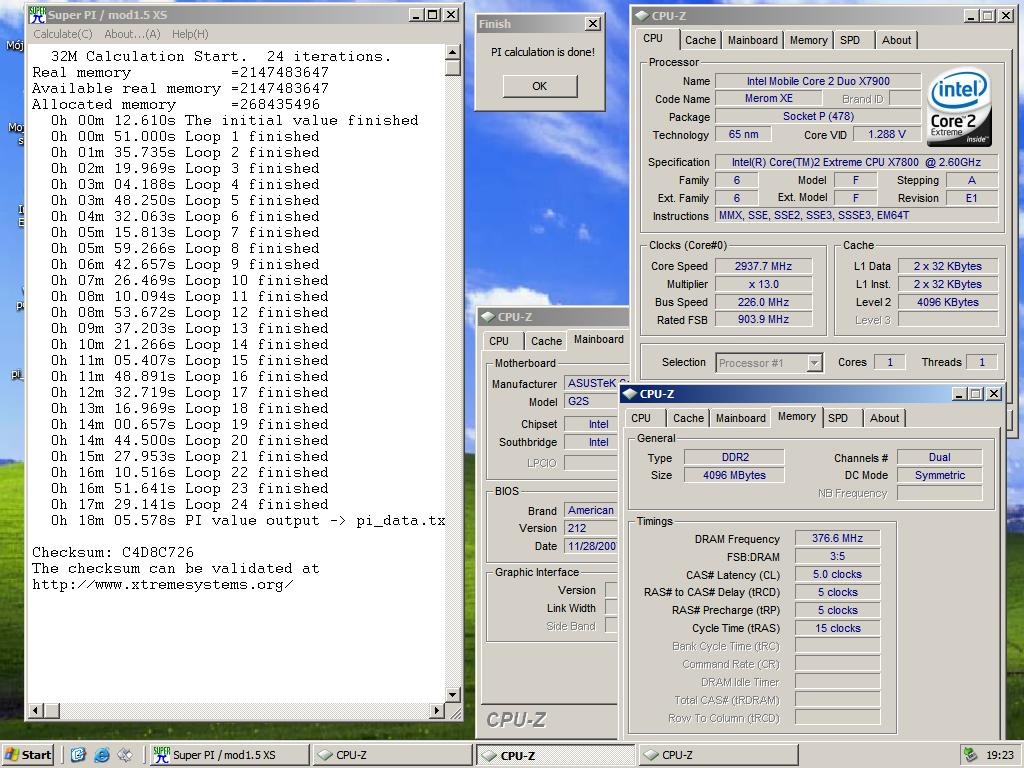Image resolution: width=1024 pixels, height=768 pixels.
Task: Click the Rated FSB value 903.9 MHz
Action: [763, 319]
